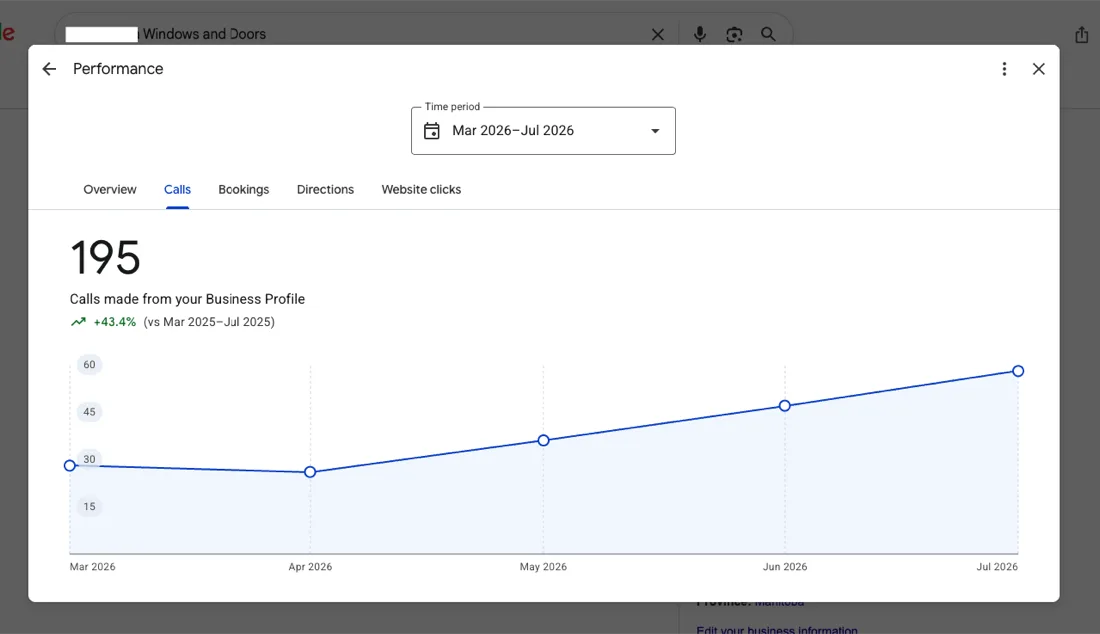Viewport: 1100px width, 634px height.
Task: Open search by image with the camera icon
Action: coord(734,34)
